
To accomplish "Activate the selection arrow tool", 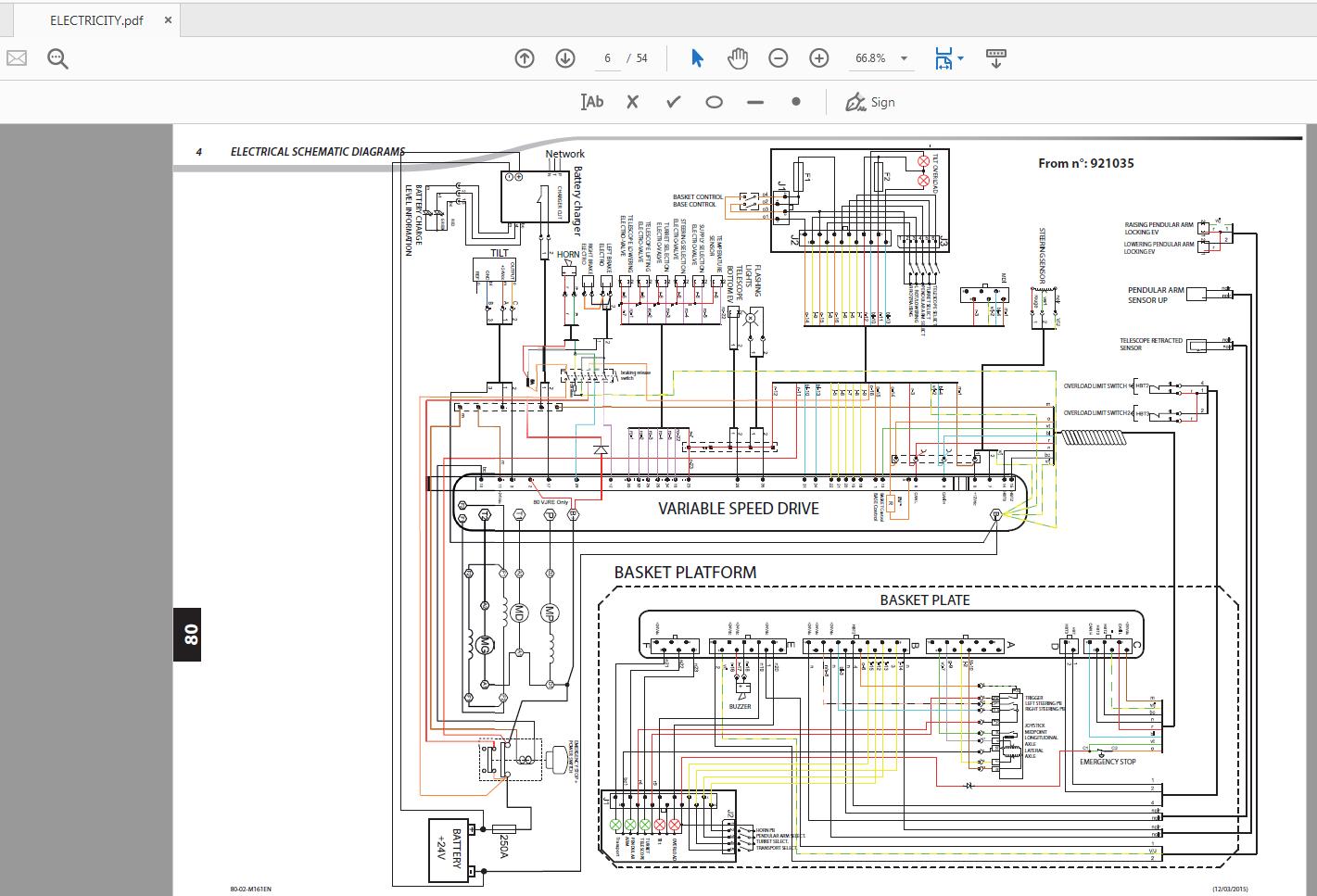I will pos(697,58).
